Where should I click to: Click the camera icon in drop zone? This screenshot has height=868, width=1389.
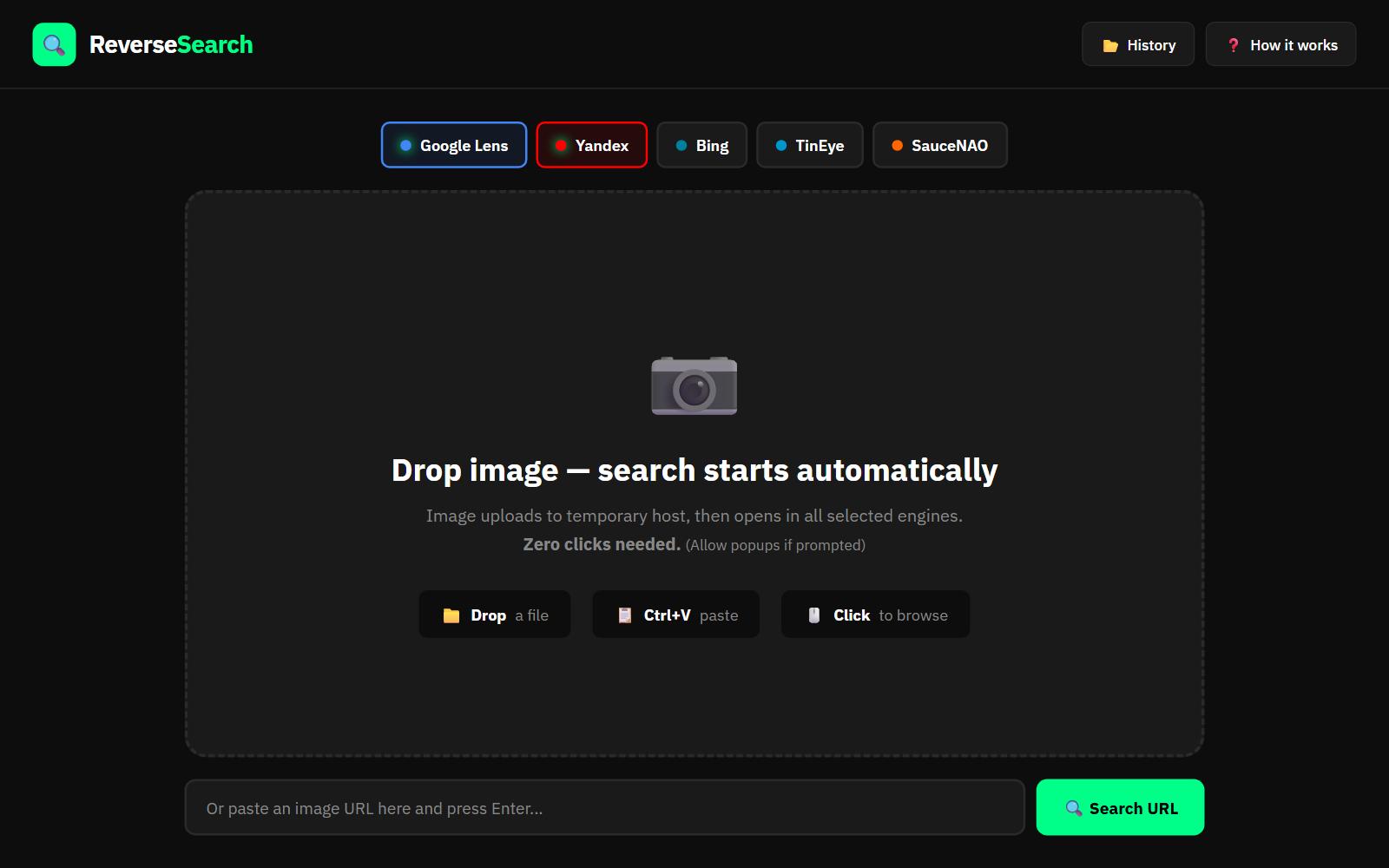coord(694,385)
